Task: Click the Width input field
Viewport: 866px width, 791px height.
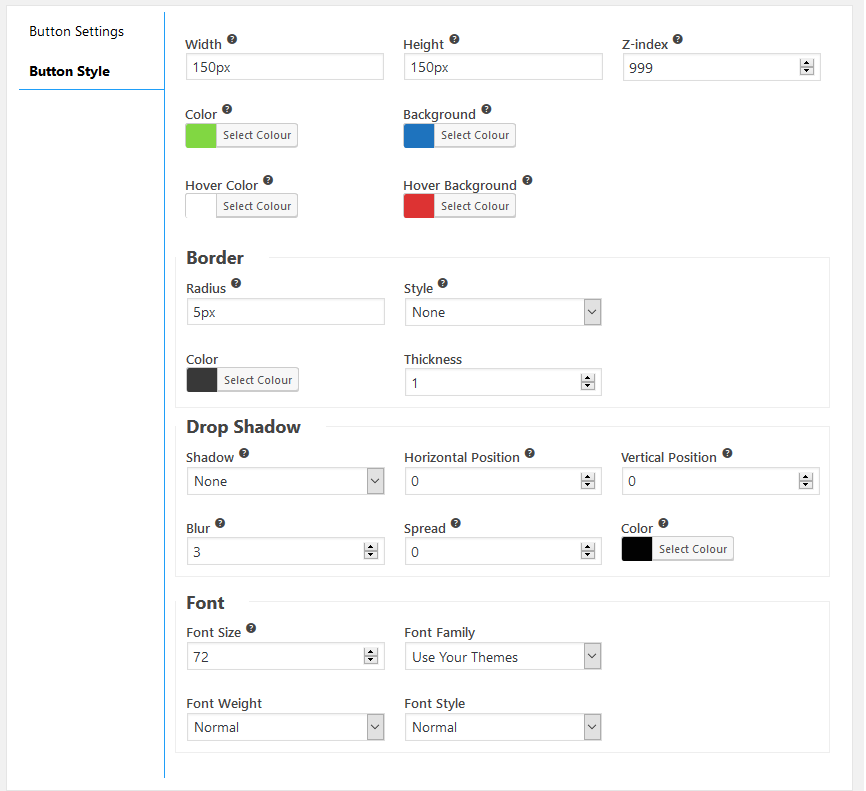Action: pyautogui.click(x=284, y=67)
